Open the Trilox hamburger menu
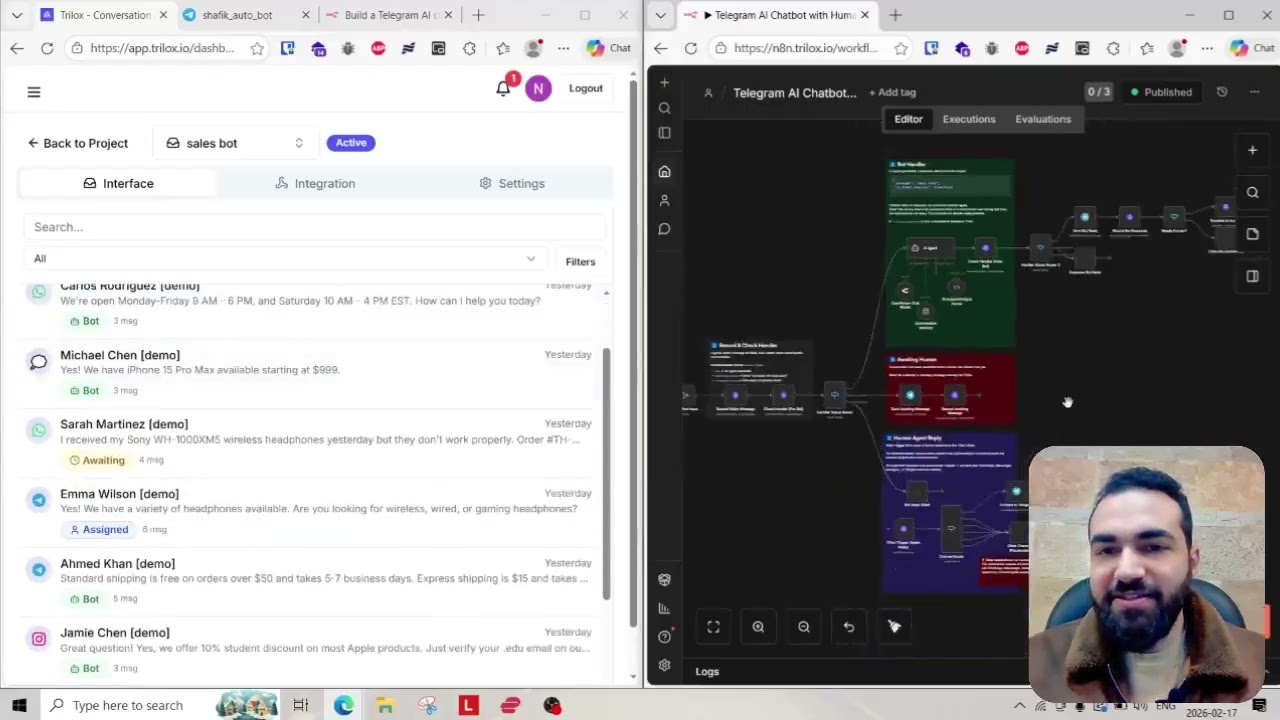This screenshot has width=1280, height=720. pyautogui.click(x=34, y=92)
